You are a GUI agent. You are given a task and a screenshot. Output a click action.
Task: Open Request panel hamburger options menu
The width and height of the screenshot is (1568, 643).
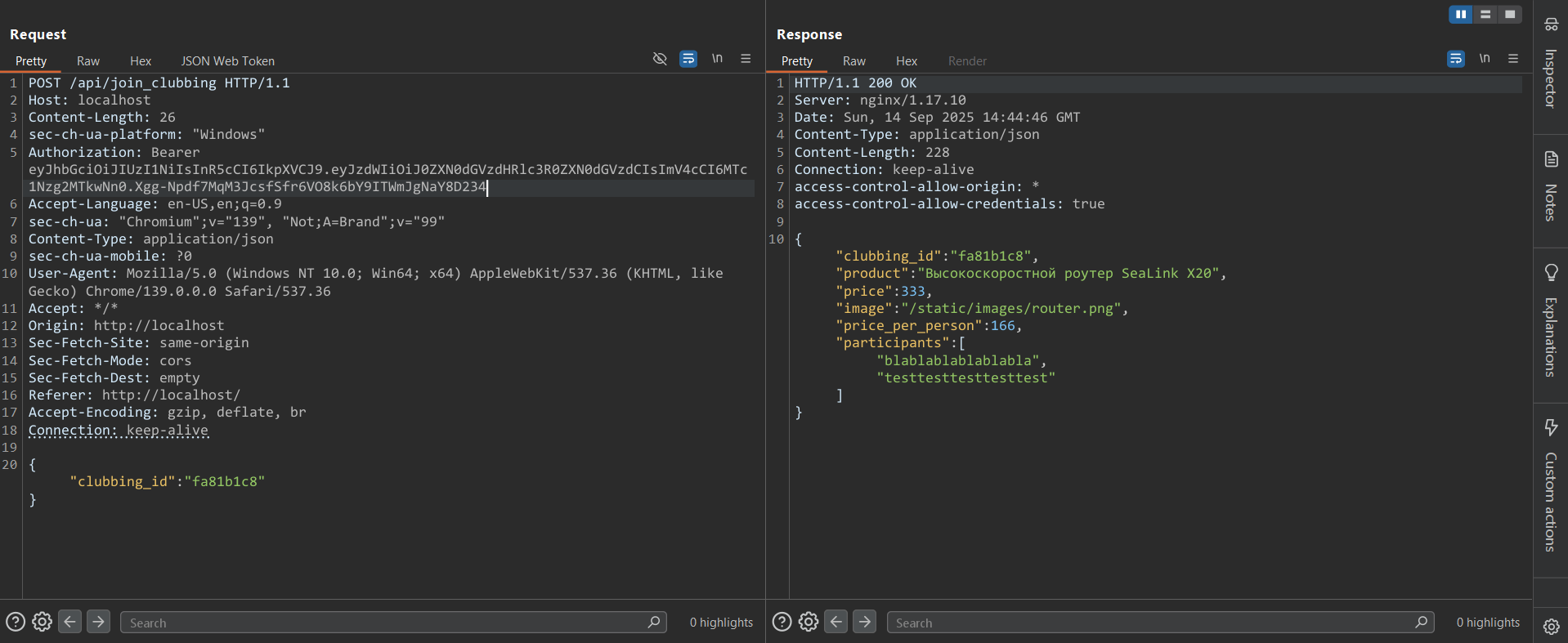tap(746, 59)
